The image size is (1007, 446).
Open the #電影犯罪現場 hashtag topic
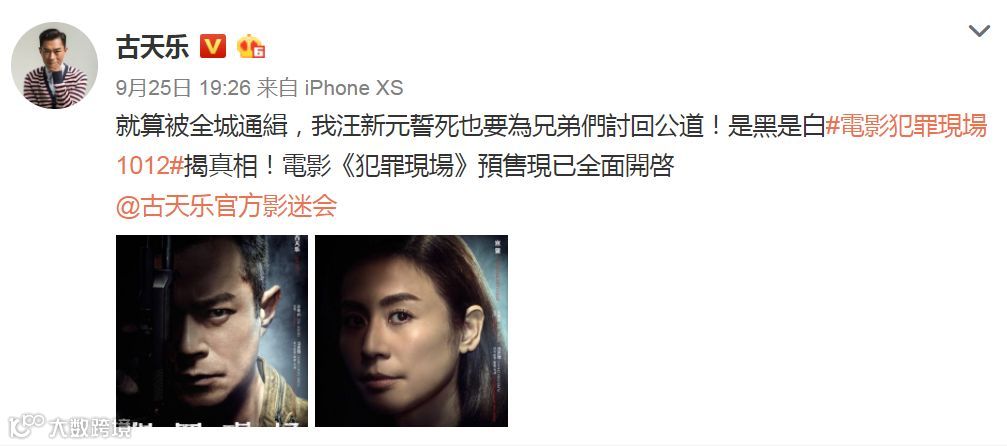coord(906,127)
